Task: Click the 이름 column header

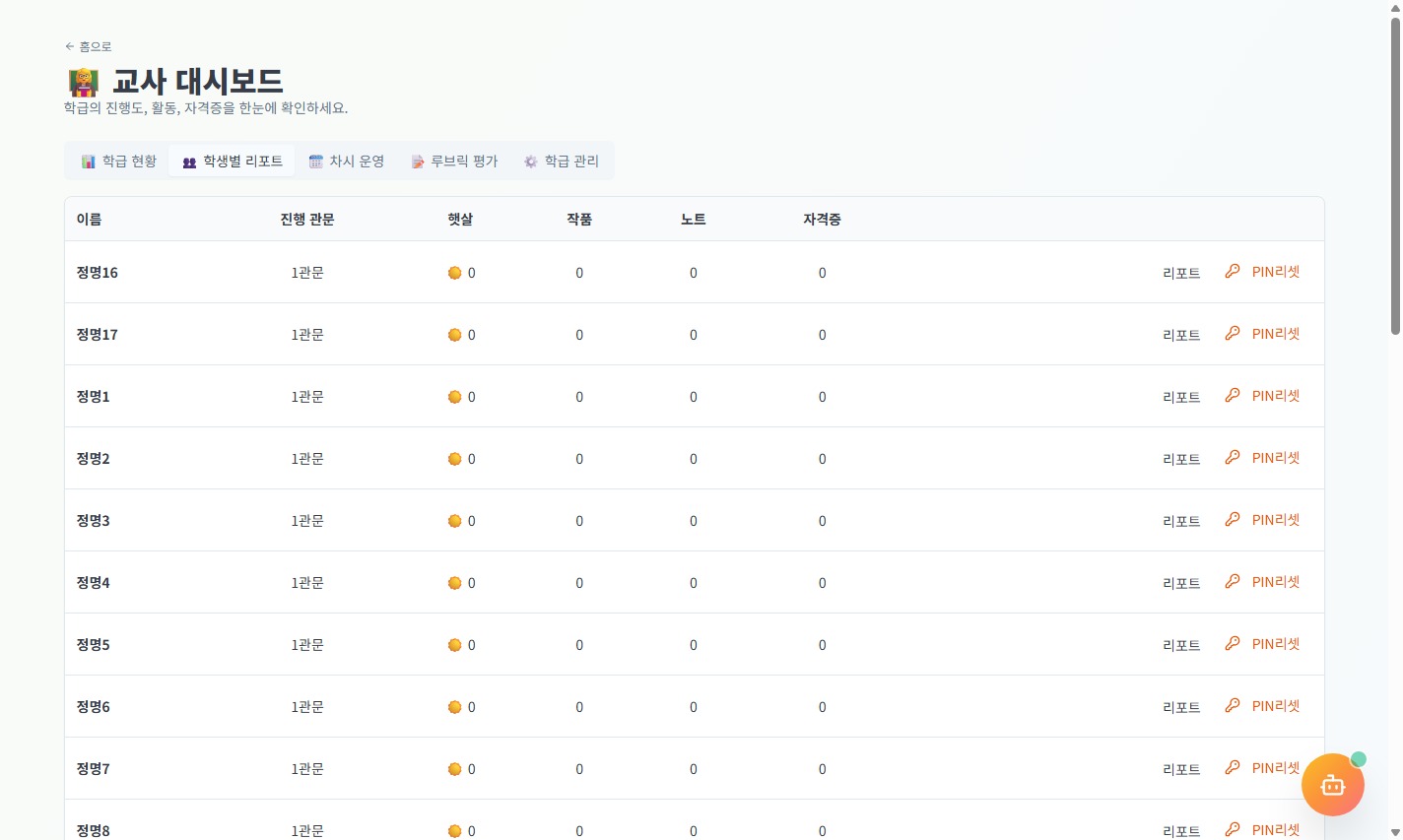Action: tap(90, 219)
